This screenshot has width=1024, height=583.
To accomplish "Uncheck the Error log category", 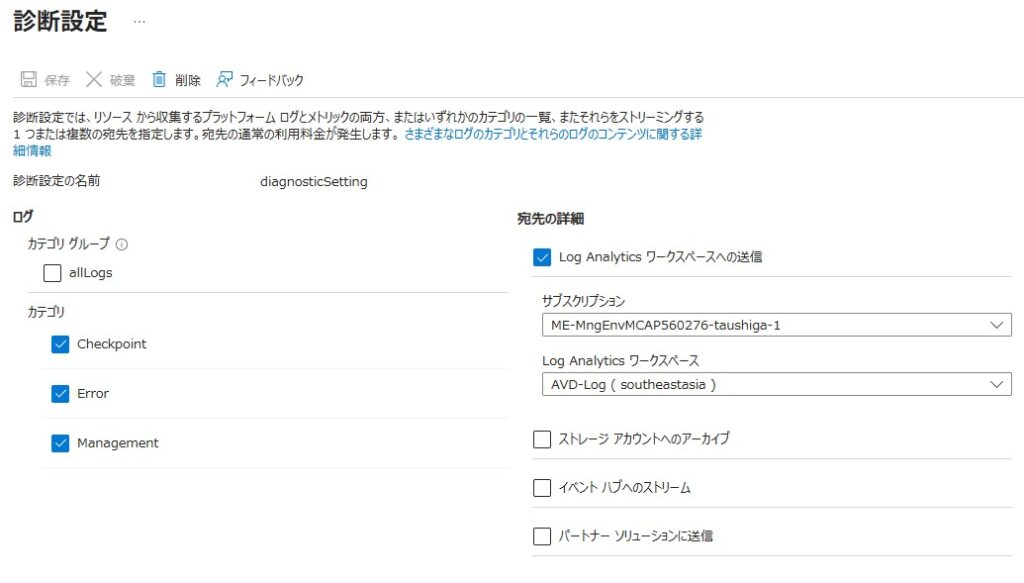I will click(60, 394).
